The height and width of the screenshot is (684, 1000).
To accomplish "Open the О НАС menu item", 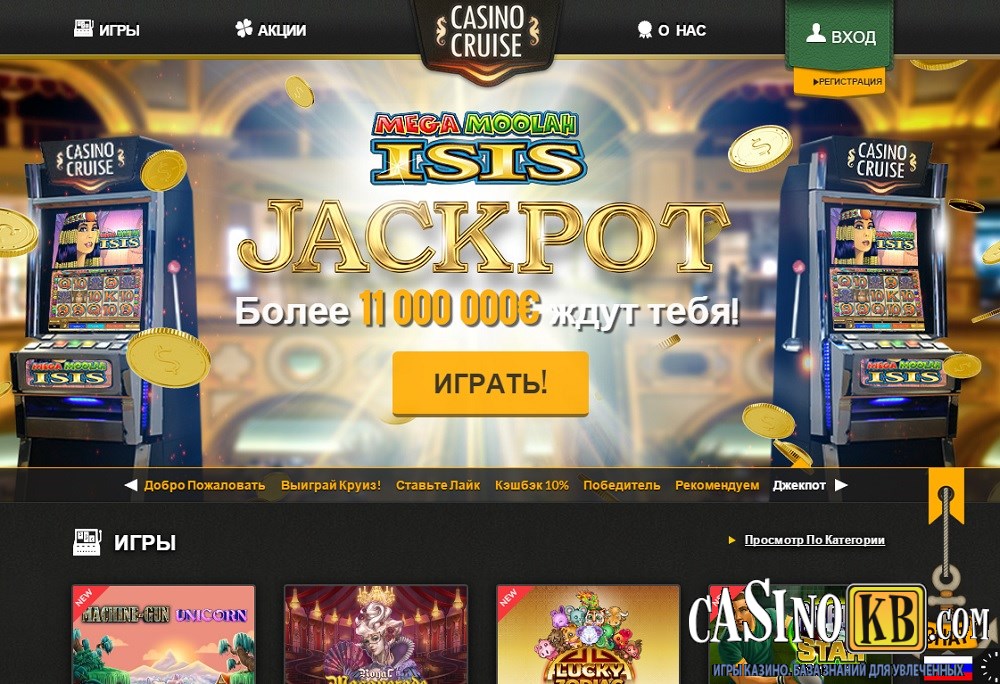I will 672,30.
